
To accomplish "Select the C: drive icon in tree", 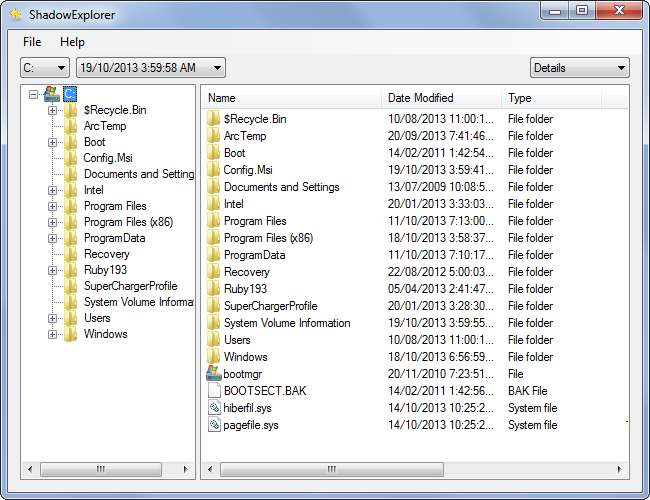I will (x=52, y=94).
